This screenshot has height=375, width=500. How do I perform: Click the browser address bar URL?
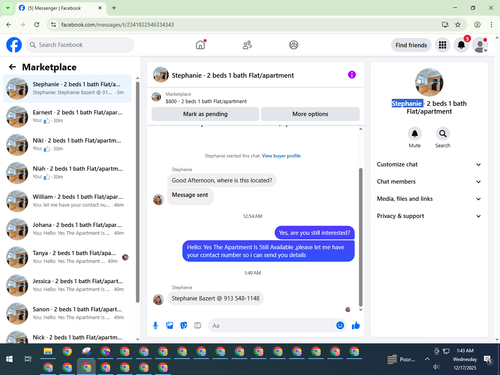(117, 25)
